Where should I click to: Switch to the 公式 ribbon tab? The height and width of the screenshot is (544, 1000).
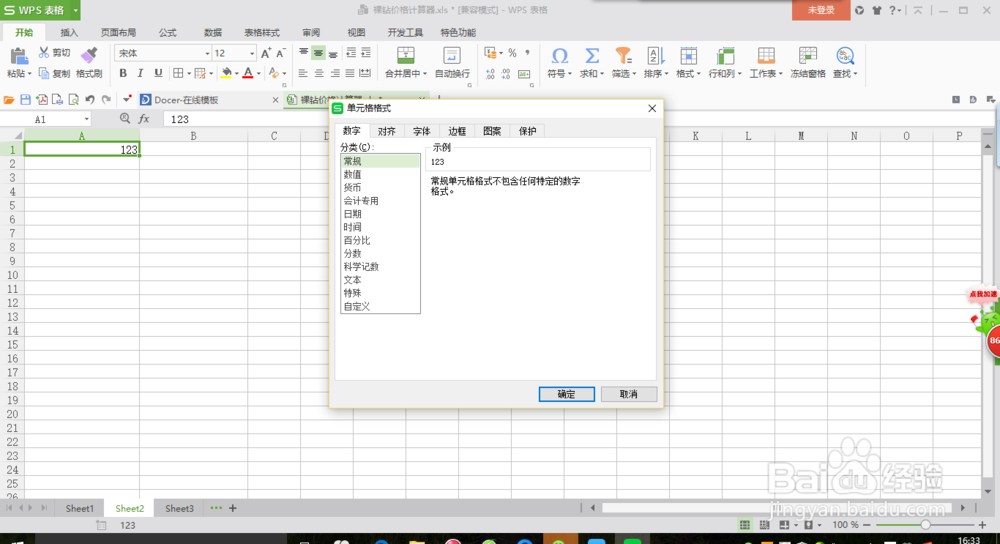[168, 33]
